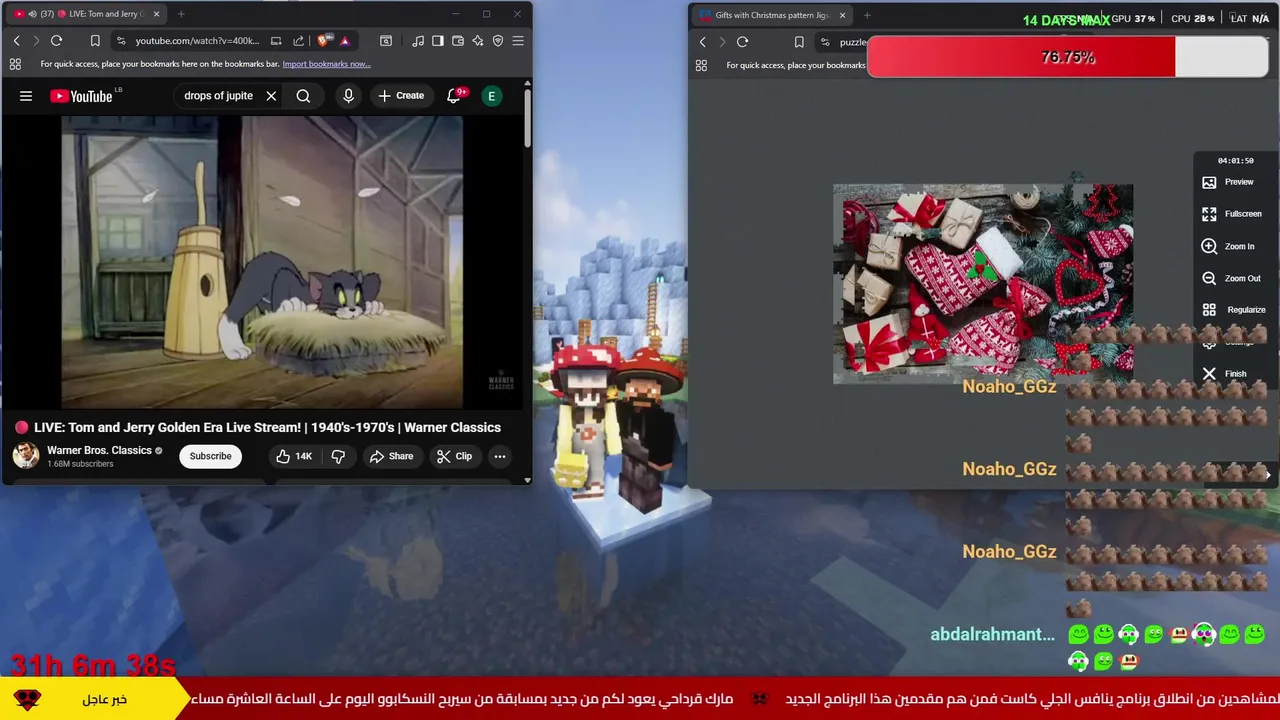The width and height of the screenshot is (1280, 720).
Task: Open the E account avatar menu
Action: (x=491, y=96)
